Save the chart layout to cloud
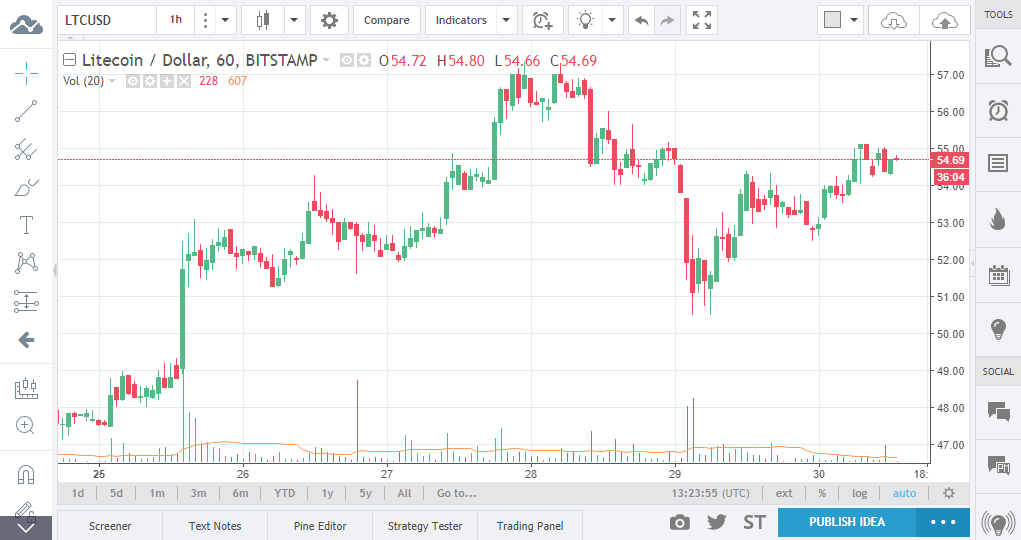 coord(945,21)
